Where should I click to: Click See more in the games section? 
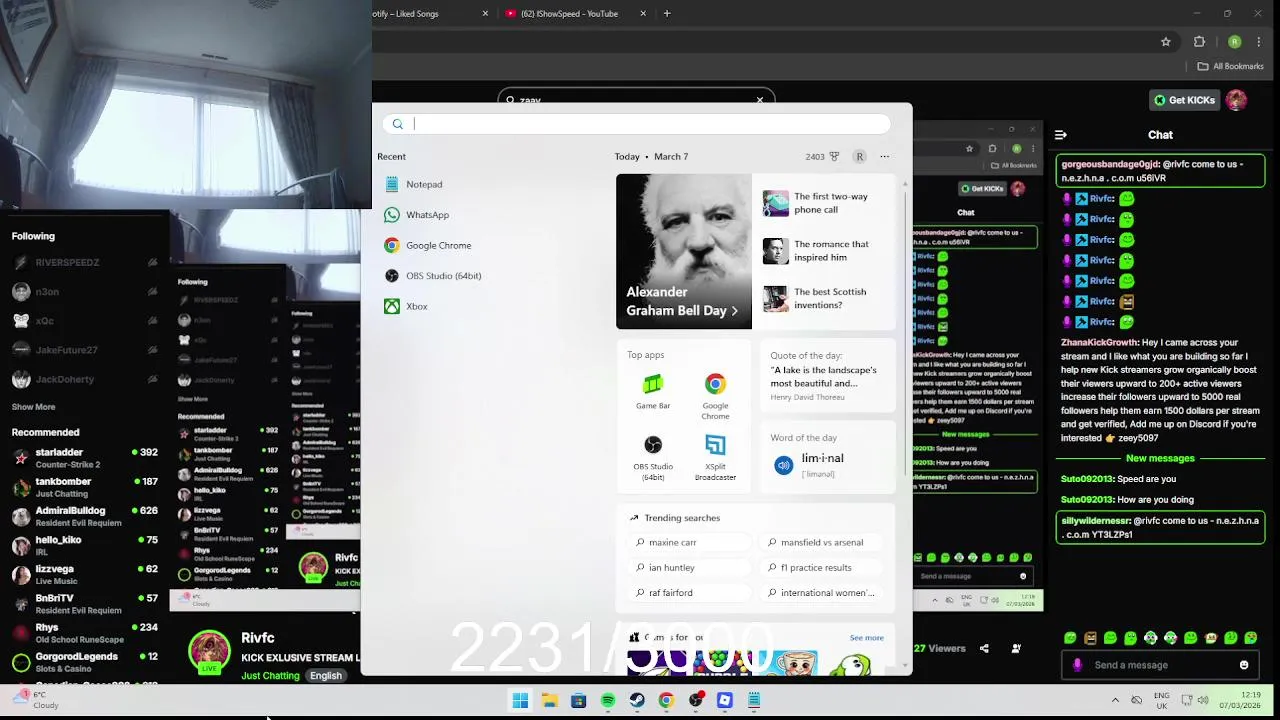(866, 638)
